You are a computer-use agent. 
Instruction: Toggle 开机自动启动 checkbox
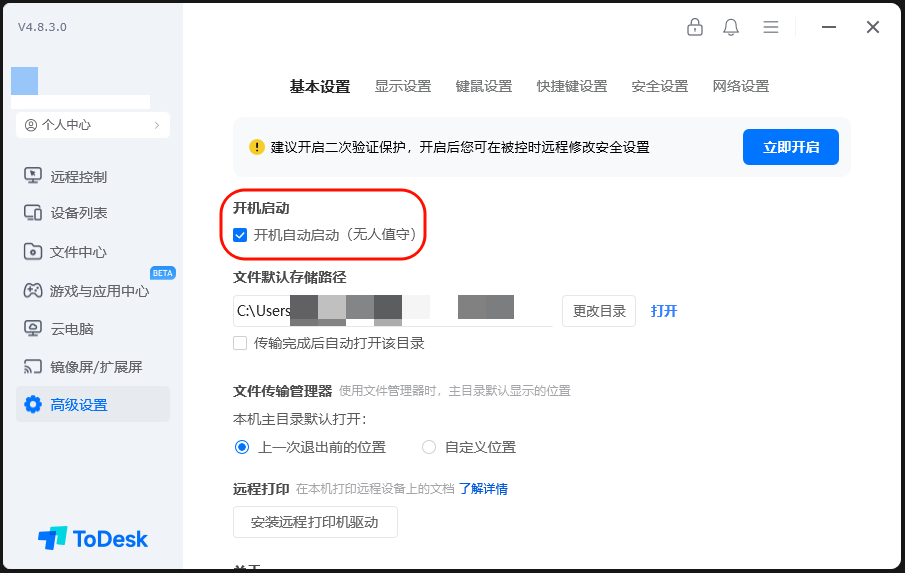click(x=240, y=235)
